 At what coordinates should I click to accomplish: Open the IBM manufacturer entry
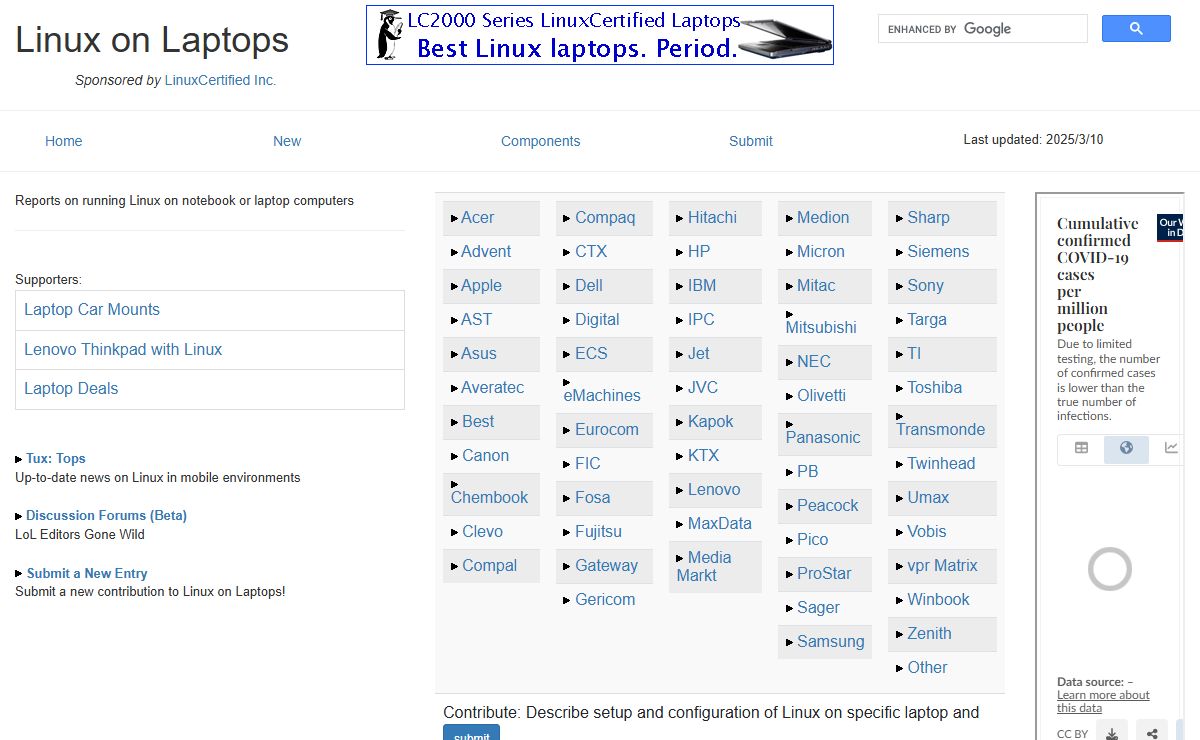point(702,286)
